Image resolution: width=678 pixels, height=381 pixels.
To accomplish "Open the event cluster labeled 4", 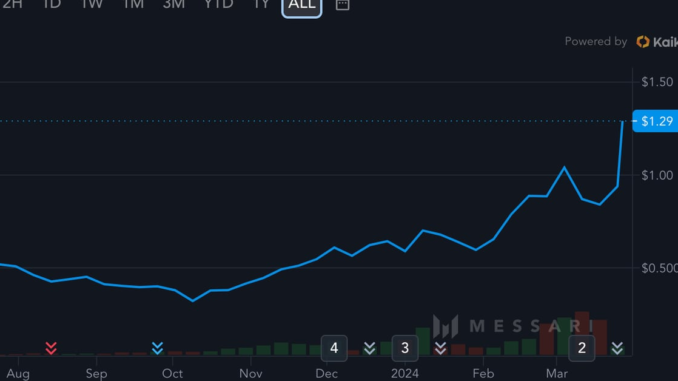I will [334, 348].
